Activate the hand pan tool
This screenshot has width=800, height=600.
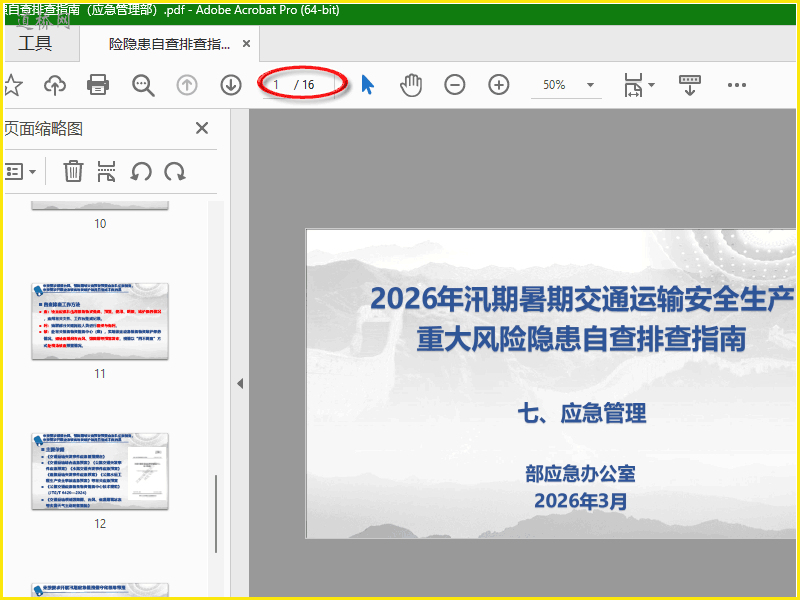click(x=411, y=85)
